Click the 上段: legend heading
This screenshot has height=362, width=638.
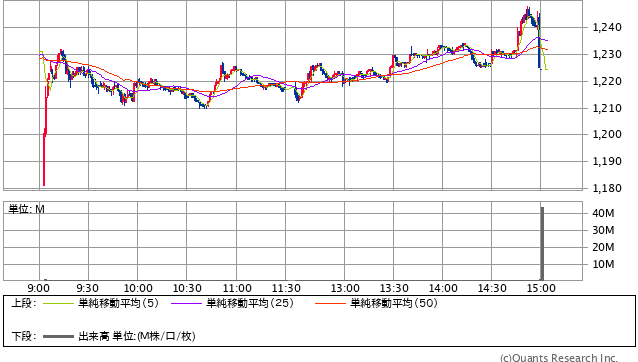tap(24, 303)
